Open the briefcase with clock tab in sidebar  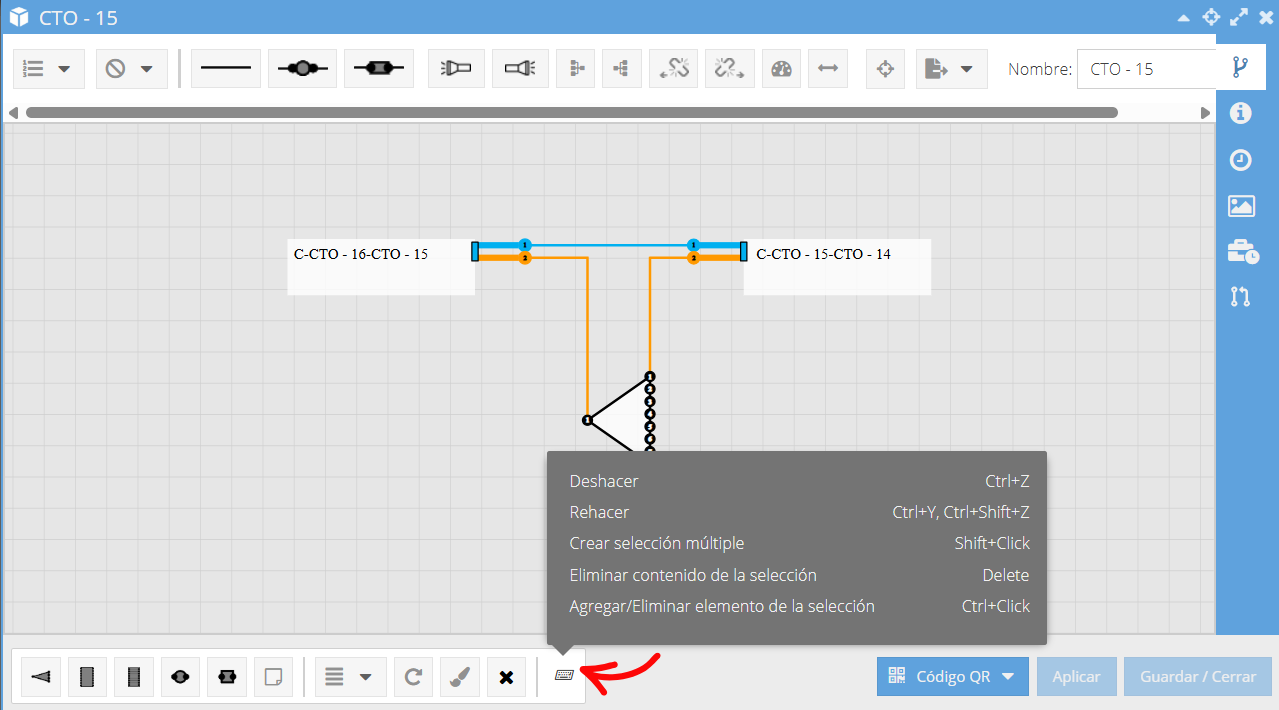click(1242, 251)
